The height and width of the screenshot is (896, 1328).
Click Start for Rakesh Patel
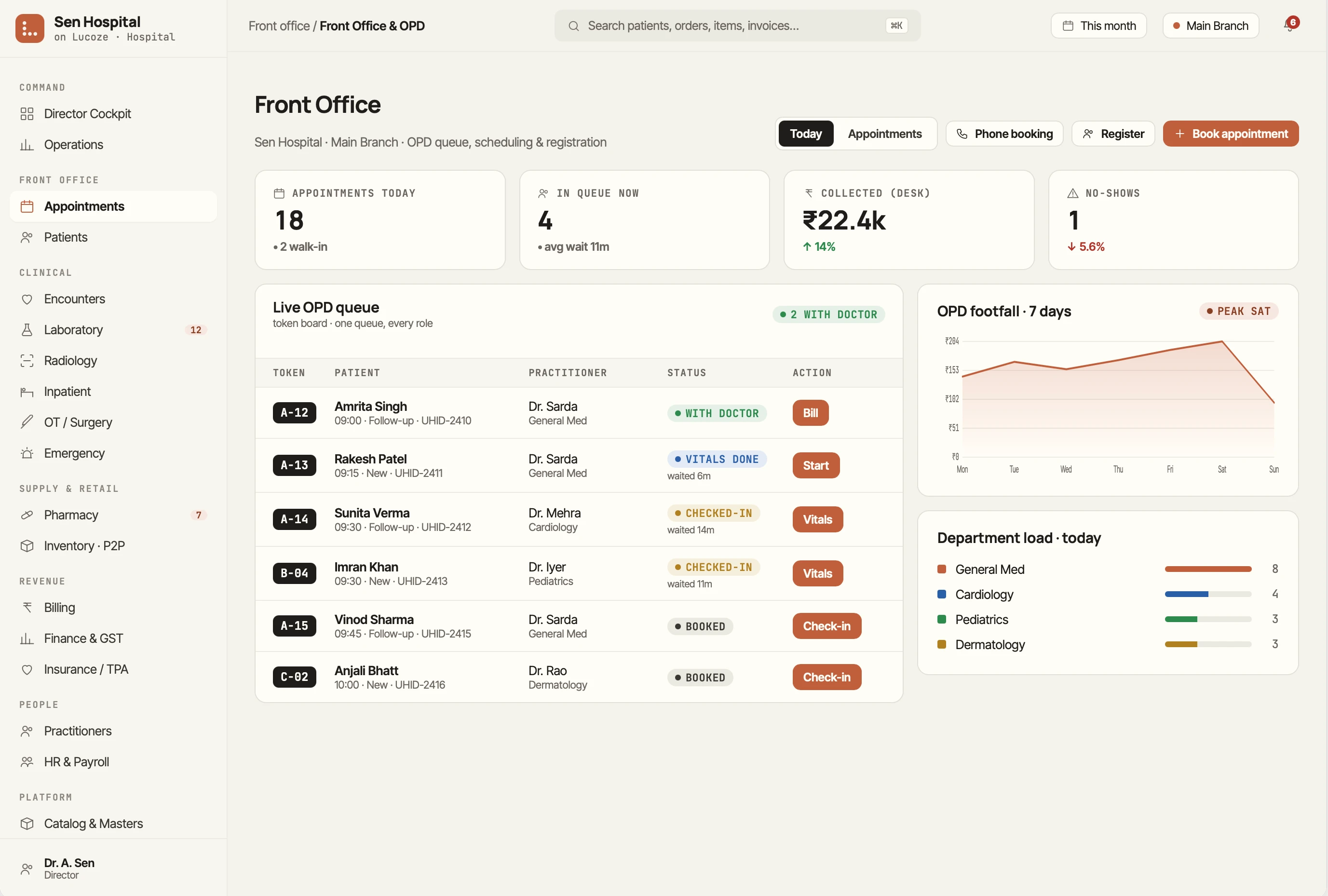click(x=815, y=465)
